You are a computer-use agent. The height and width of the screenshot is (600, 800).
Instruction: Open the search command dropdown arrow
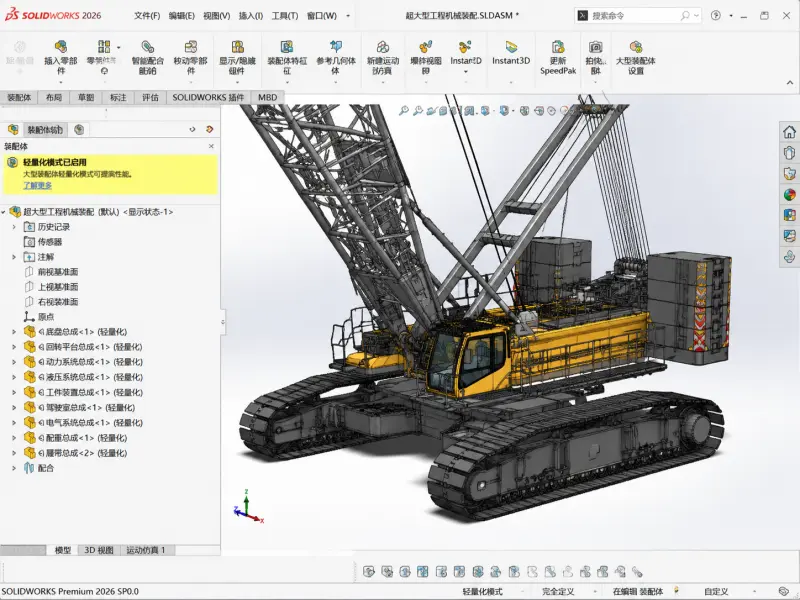pyautogui.click(x=696, y=16)
